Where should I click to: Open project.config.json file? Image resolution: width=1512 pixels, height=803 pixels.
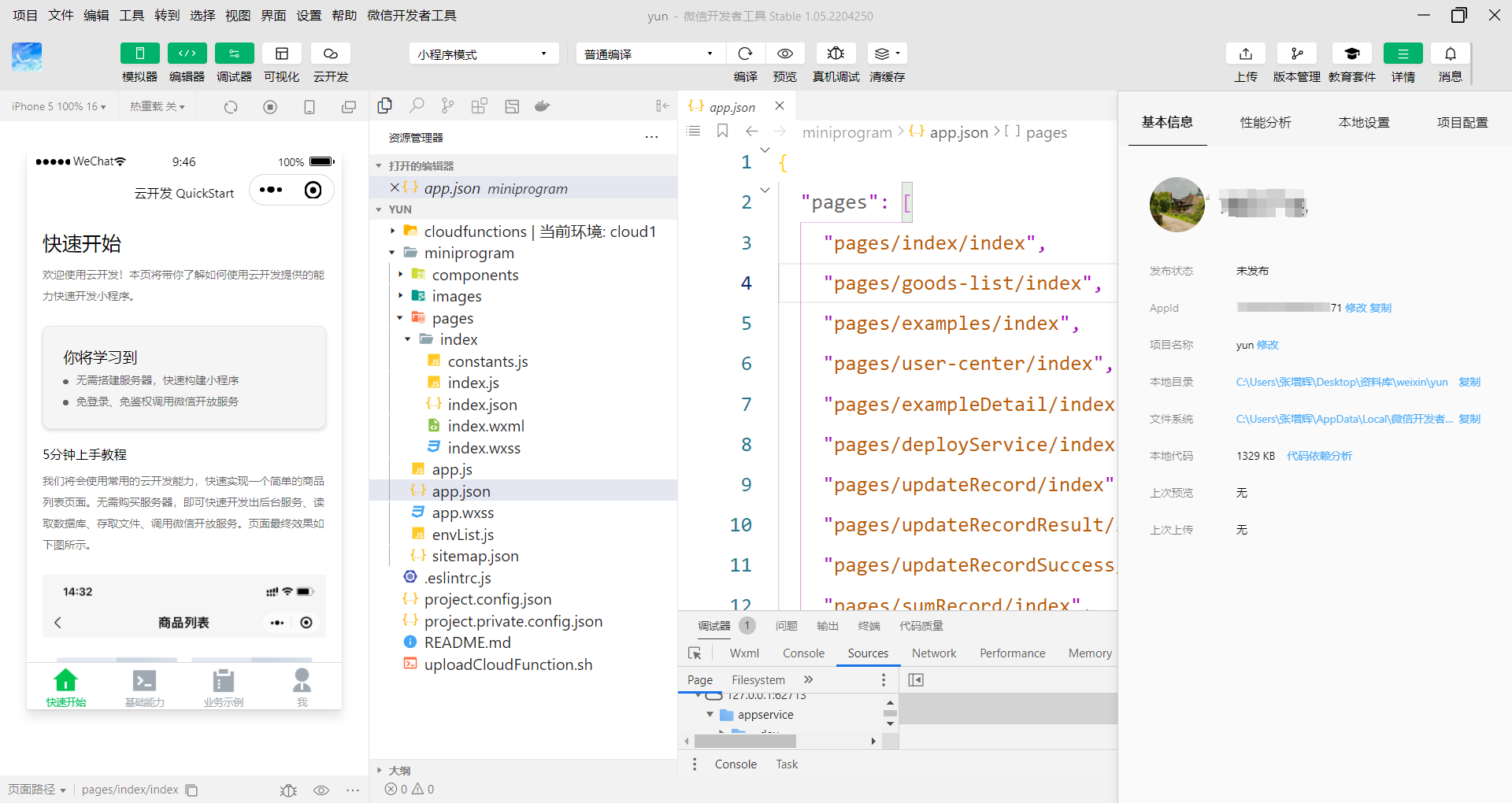[487, 599]
